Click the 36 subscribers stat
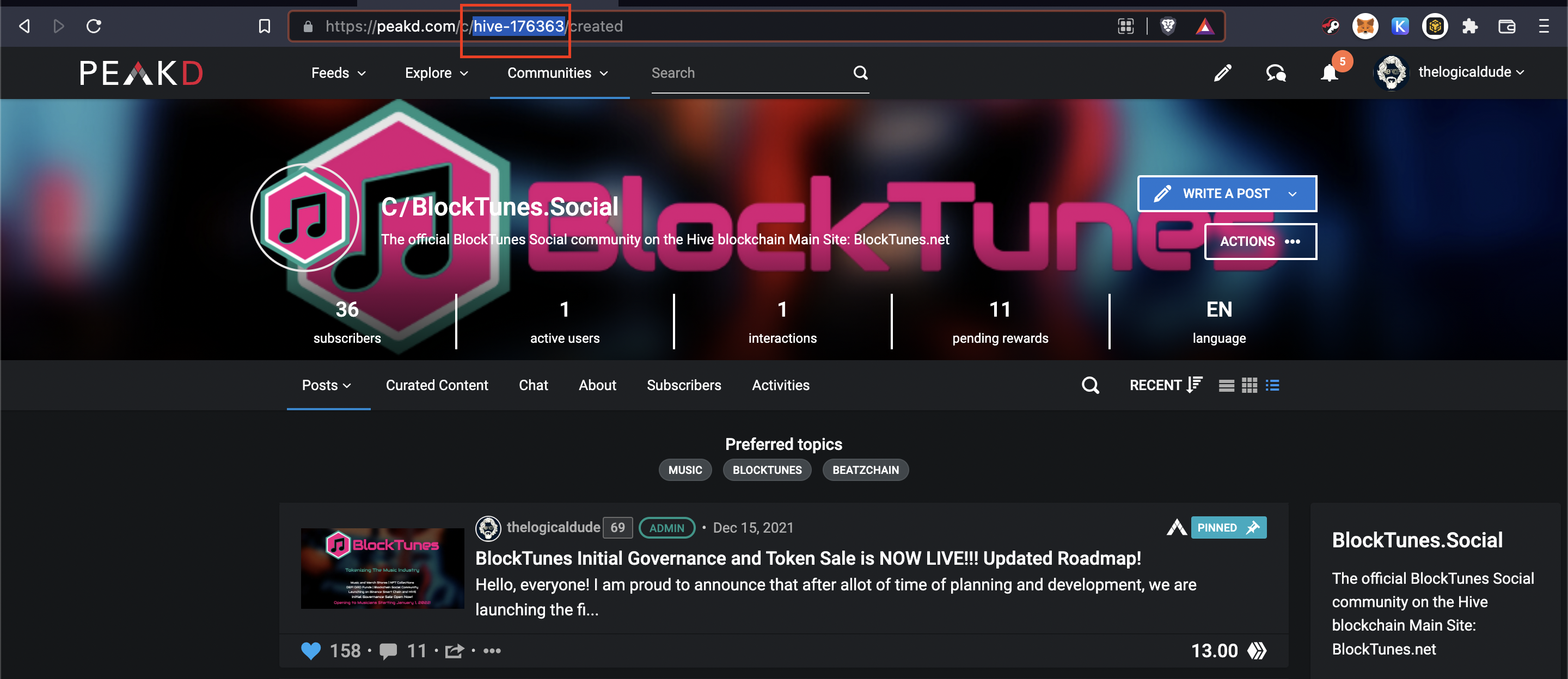Image resolution: width=1568 pixels, height=679 pixels. pyautogui.click(x=347, y=322)
